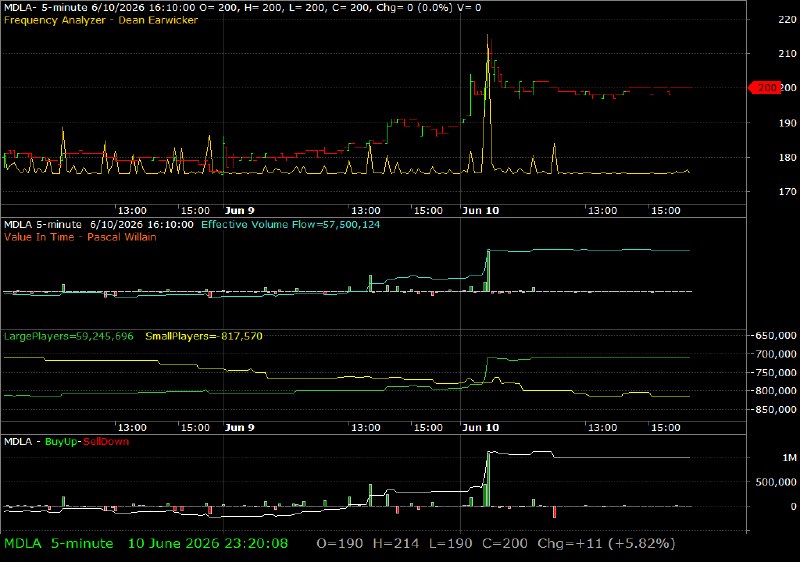This screenshot has width=800, height=562.
Task: Click the MDLA label in the BuyUp panel
Action: 18,442
